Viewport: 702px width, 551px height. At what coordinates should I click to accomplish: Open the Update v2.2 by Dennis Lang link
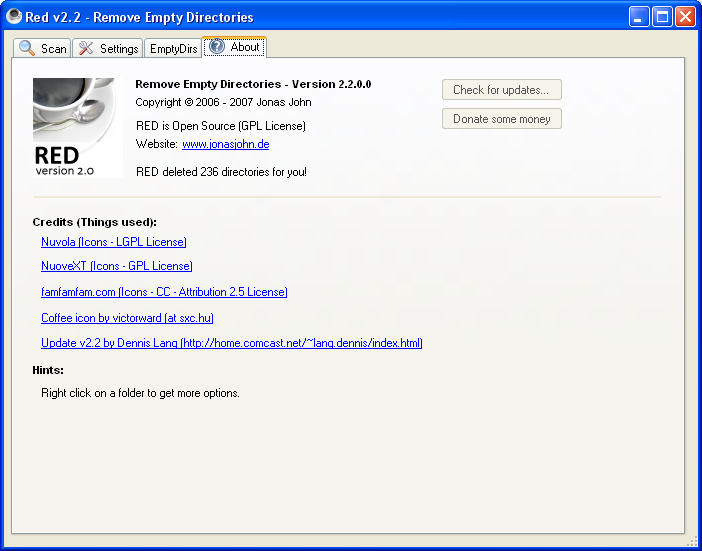(x=232, y=343)
